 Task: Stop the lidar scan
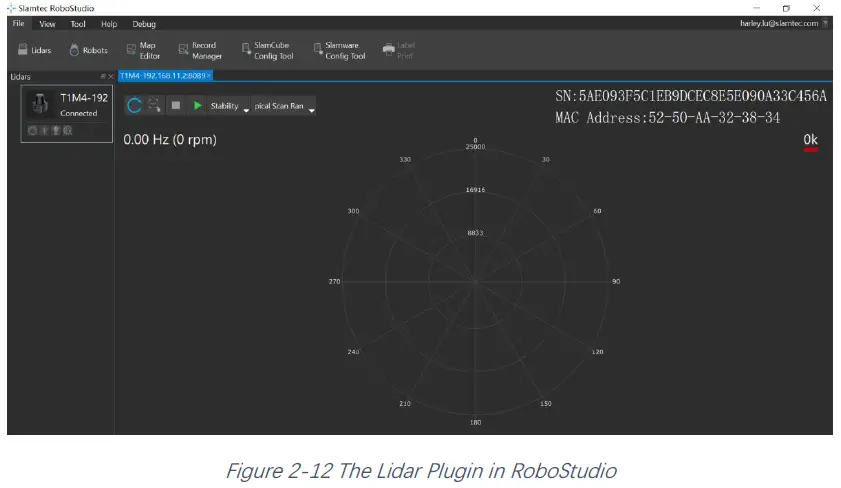(x=175, y=106)
